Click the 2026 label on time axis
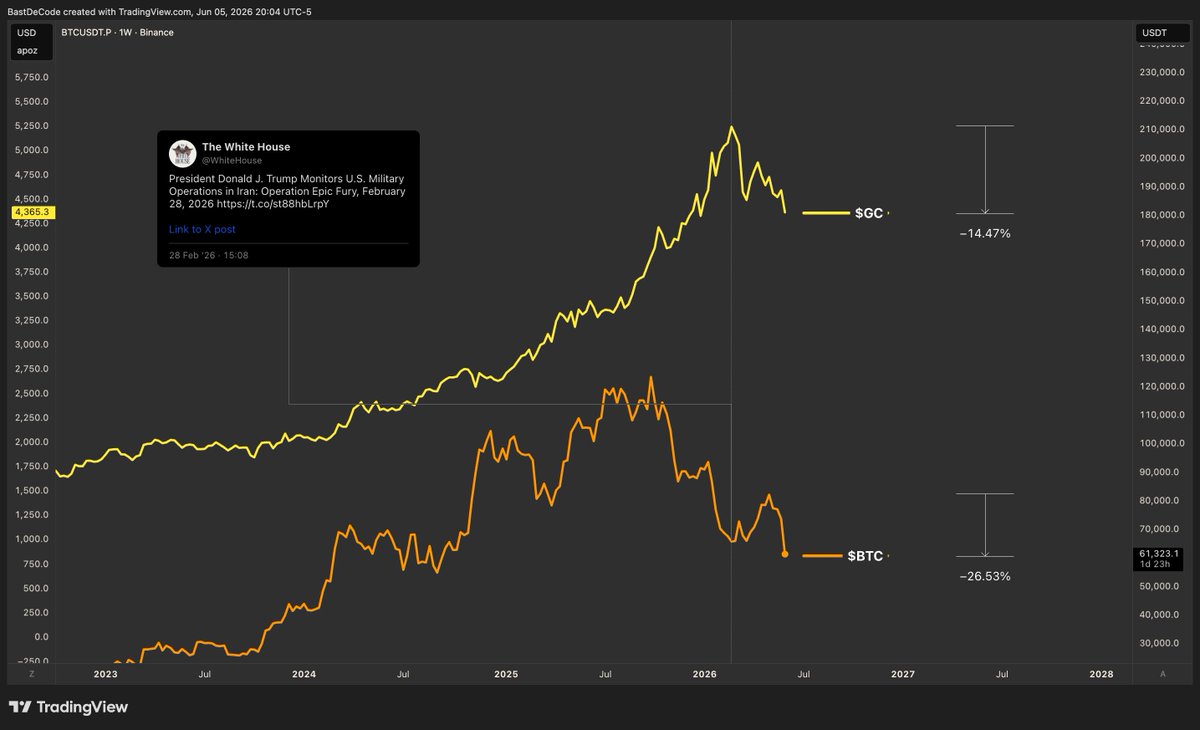The height and width of the screenshot is (730, 1200). point(704,675)
